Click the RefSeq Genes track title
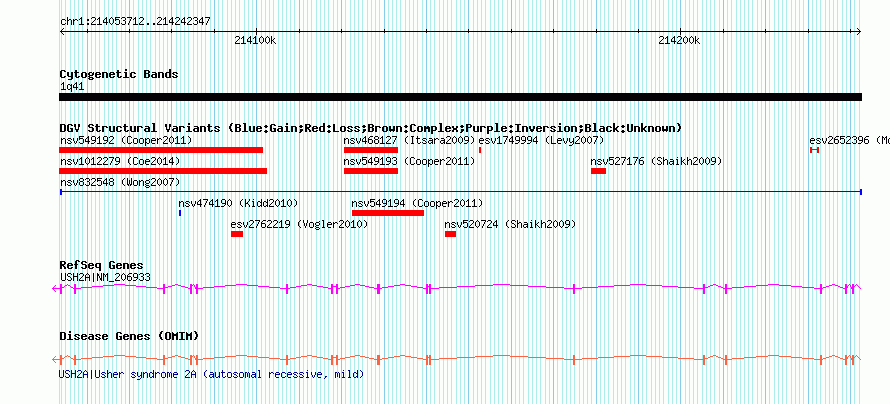 click(x=102, y=265)
